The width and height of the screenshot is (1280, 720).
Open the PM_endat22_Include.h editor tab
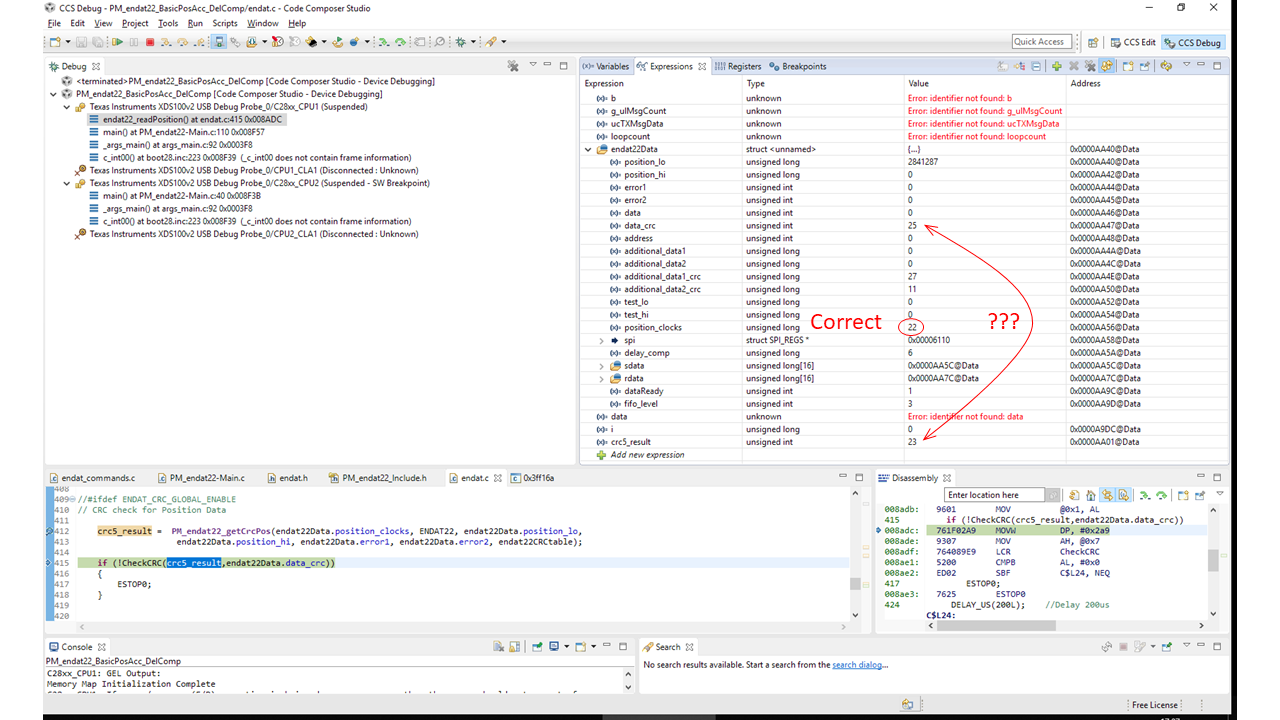point(377,478)
